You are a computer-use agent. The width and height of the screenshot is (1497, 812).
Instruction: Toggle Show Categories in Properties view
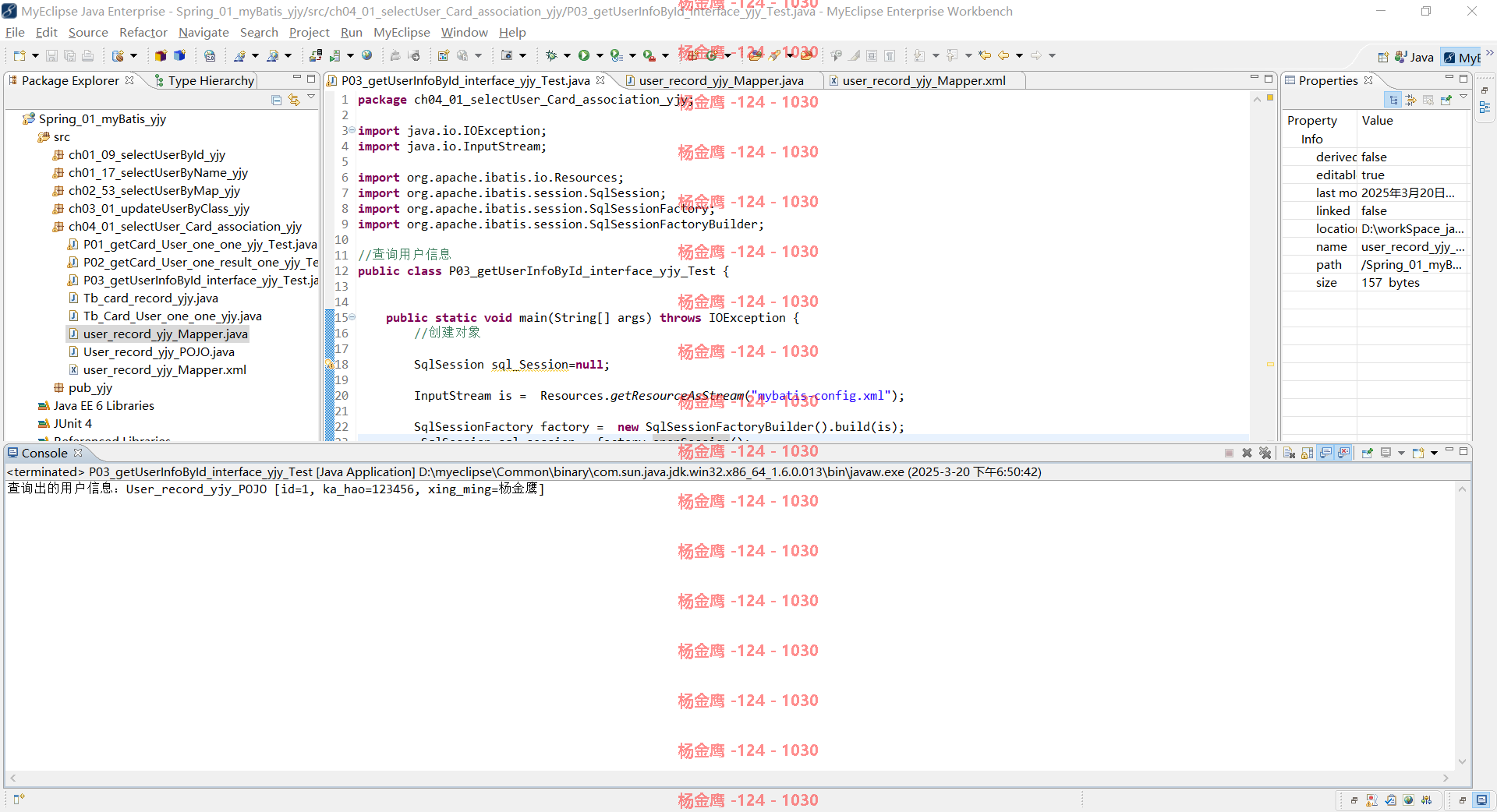pos(1393,100)
